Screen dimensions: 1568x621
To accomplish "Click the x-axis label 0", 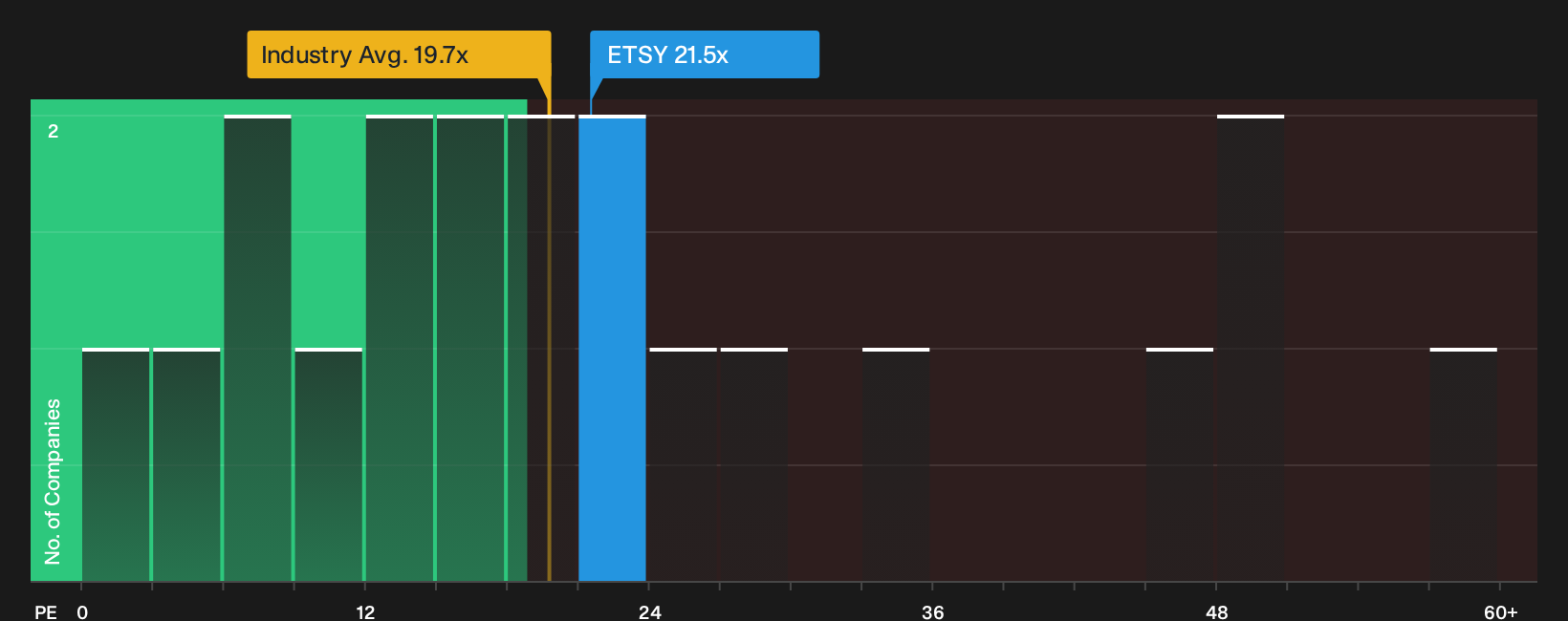I will click(x=82, y=611).
